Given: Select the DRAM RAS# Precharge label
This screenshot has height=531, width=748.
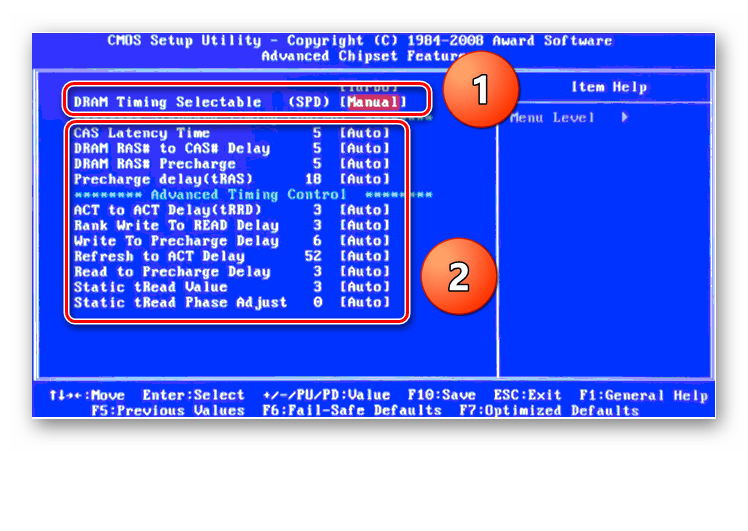Looking at the screenshot, I should point(155,164).
